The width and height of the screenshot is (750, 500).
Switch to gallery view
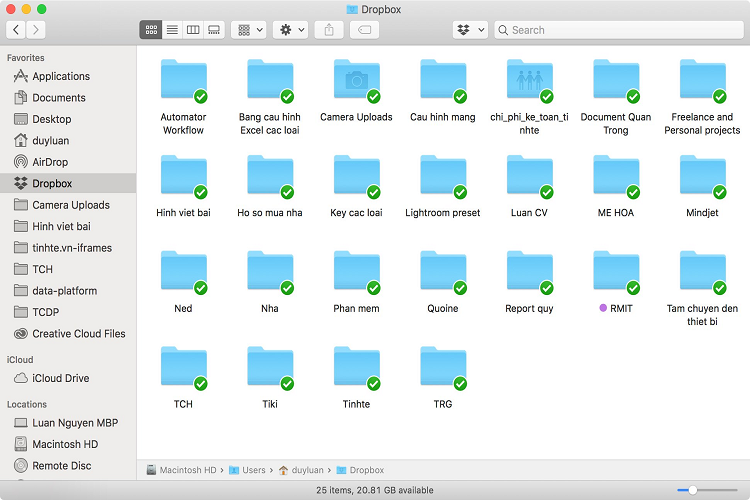(x=214, y=30)
